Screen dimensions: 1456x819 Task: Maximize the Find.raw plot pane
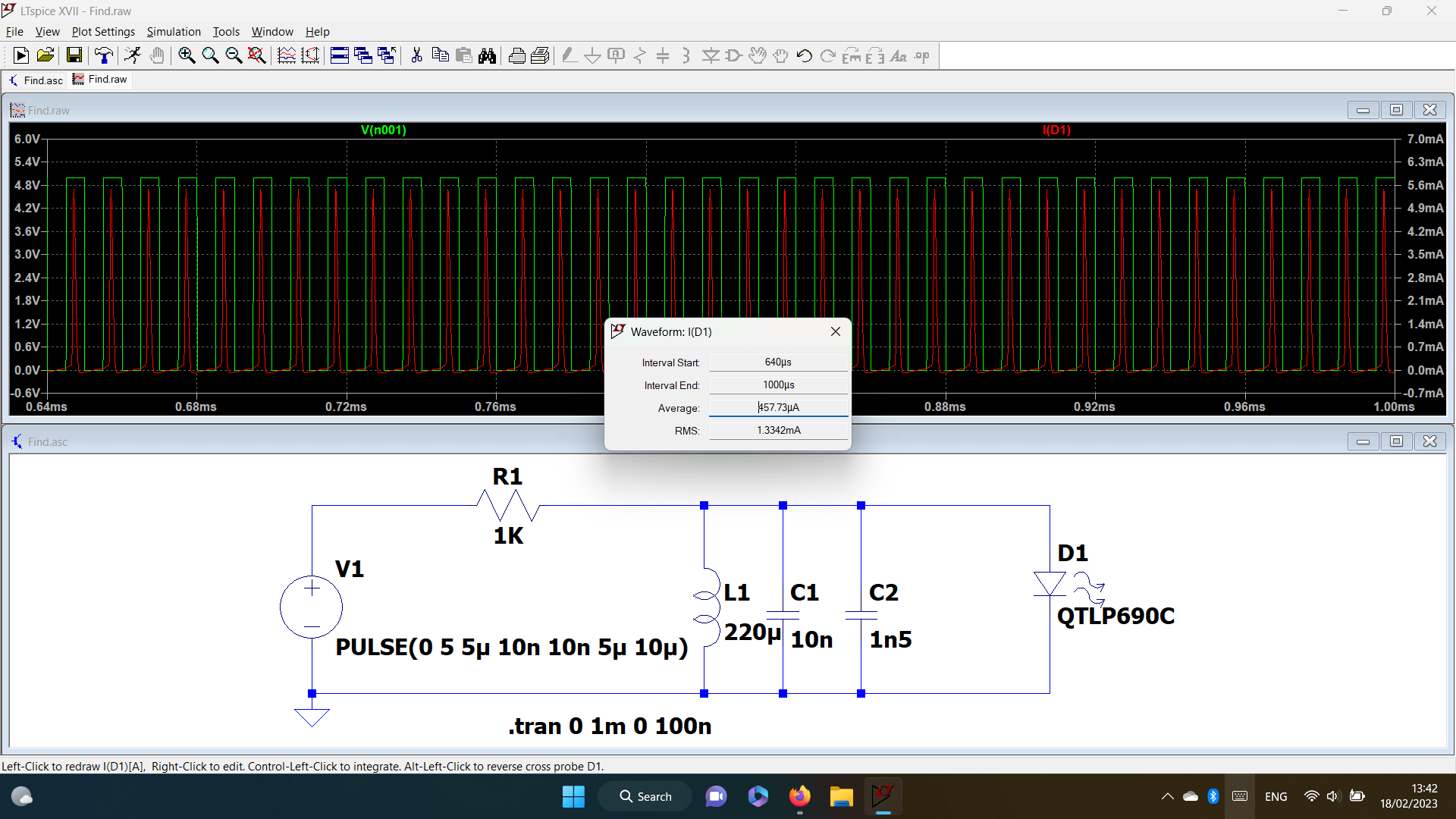(1396, 110)
